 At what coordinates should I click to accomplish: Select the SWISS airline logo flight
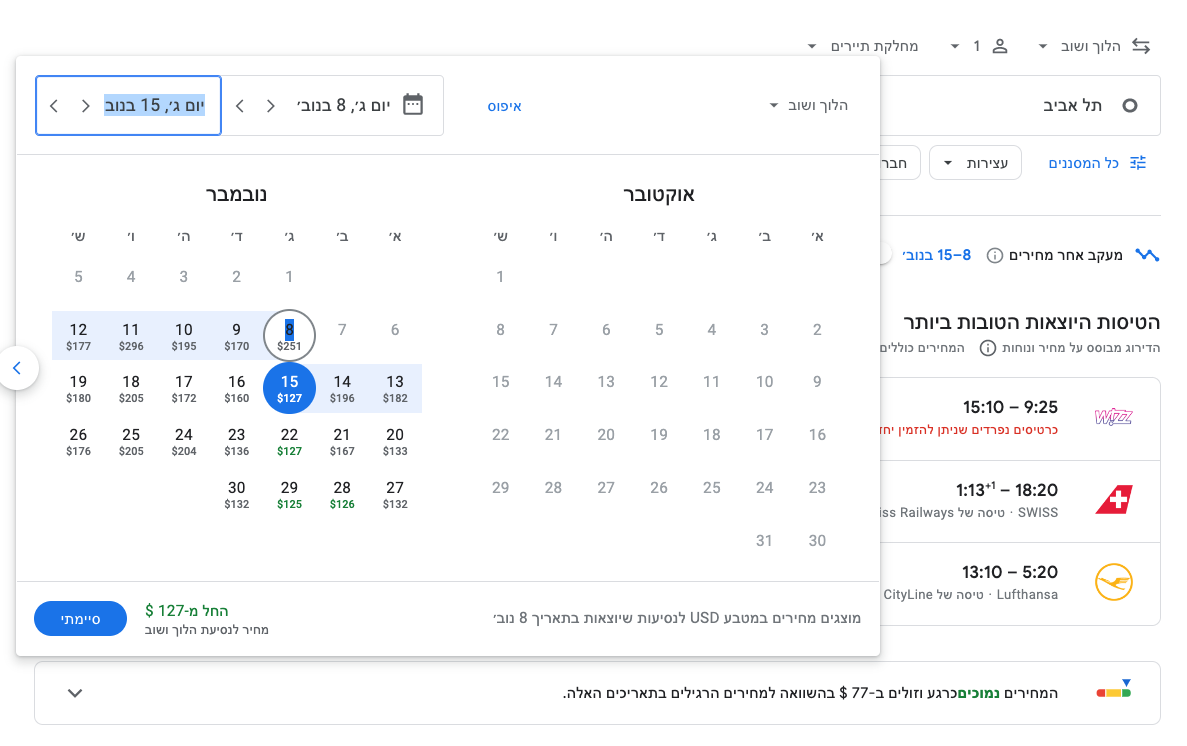[1113, 500]
